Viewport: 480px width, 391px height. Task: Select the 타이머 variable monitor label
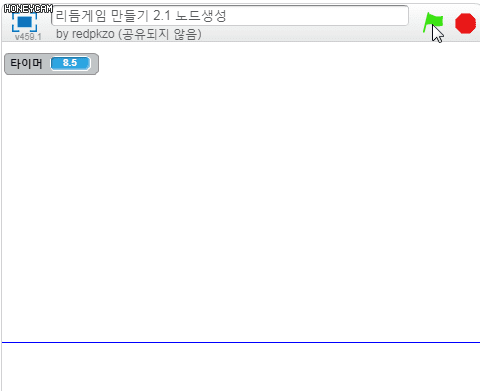coord(26,63)
